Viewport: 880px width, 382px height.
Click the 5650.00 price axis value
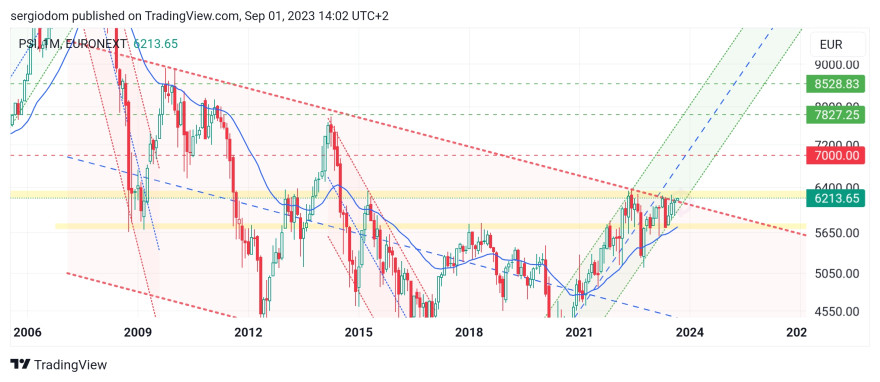pos(836,232)
